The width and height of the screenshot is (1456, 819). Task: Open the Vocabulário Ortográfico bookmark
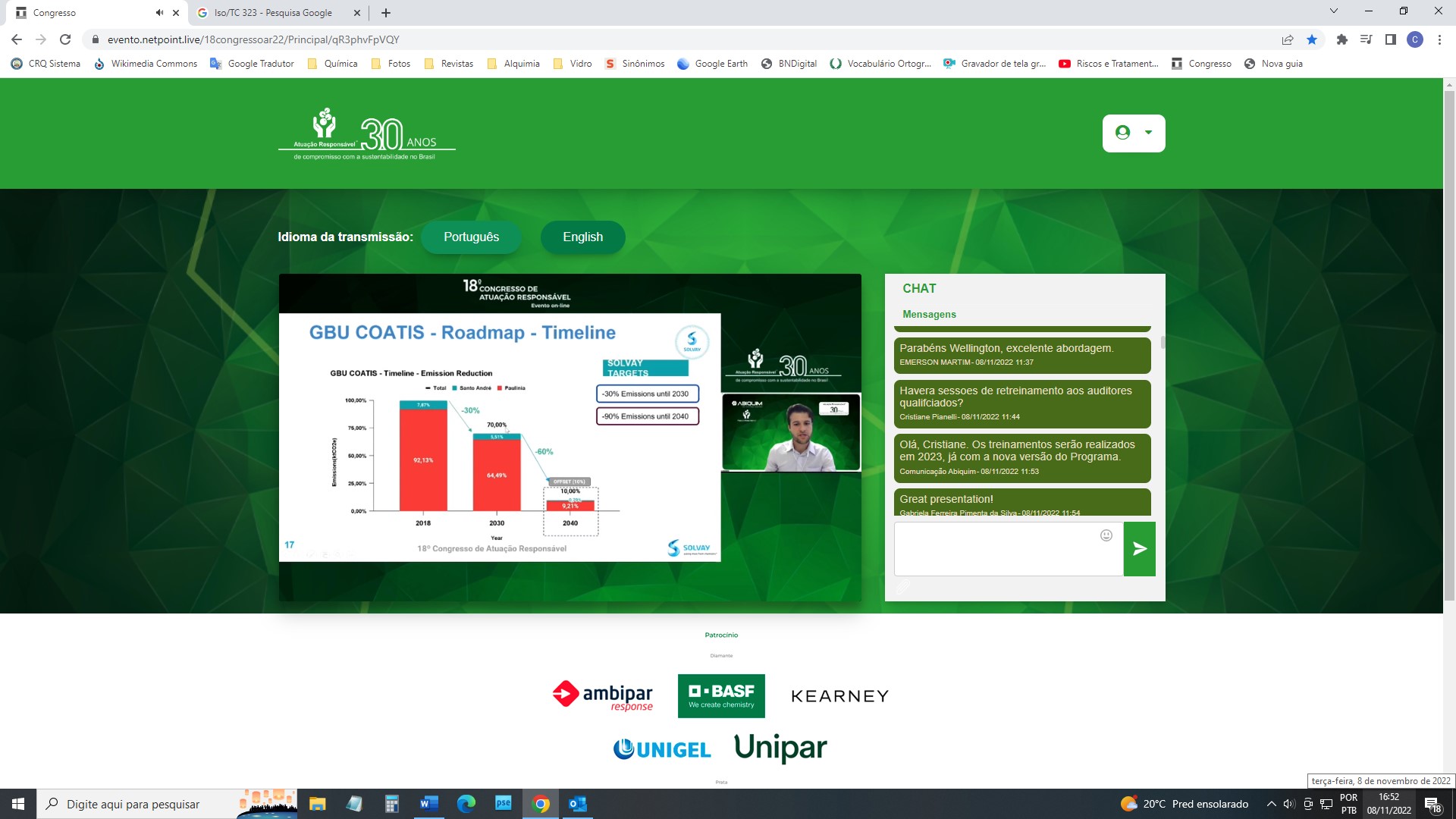click(880, 64)
